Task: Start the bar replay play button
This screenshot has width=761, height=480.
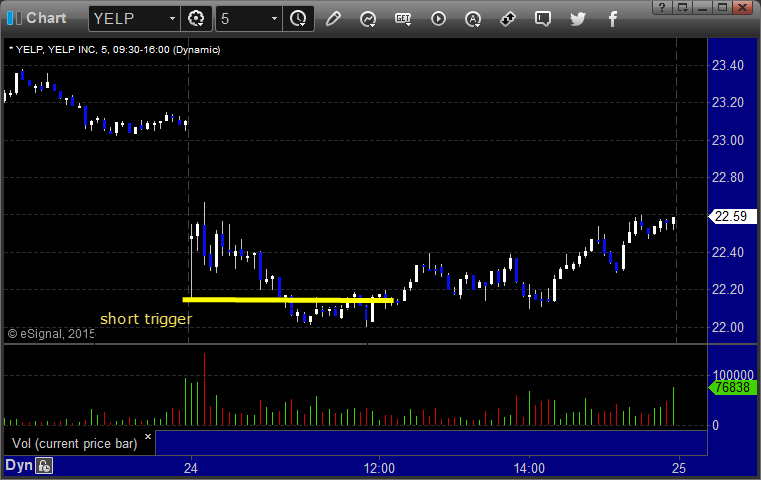Action: click(438, 19)
